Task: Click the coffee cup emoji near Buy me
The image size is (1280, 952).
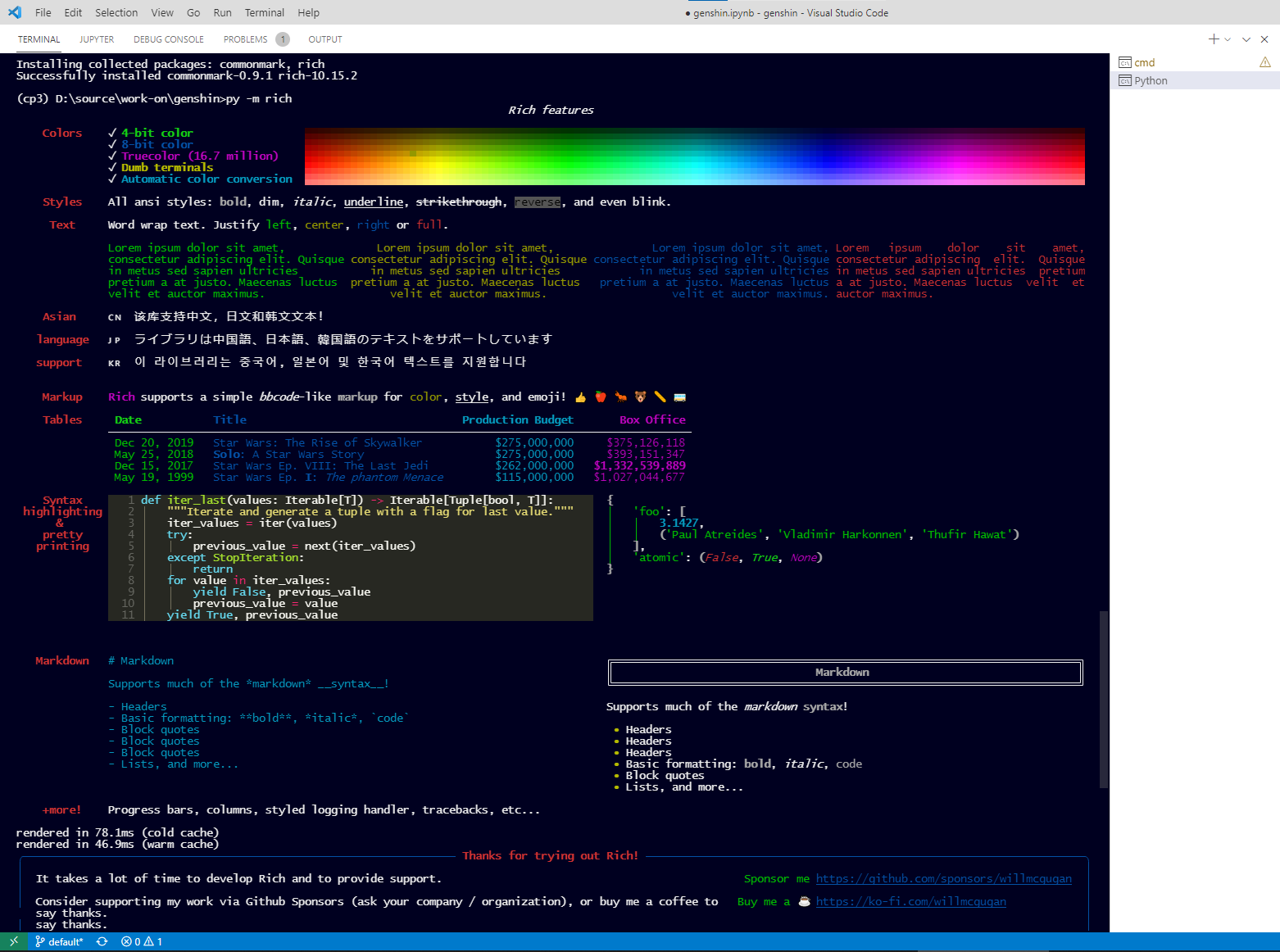Action: coord(804,901)
